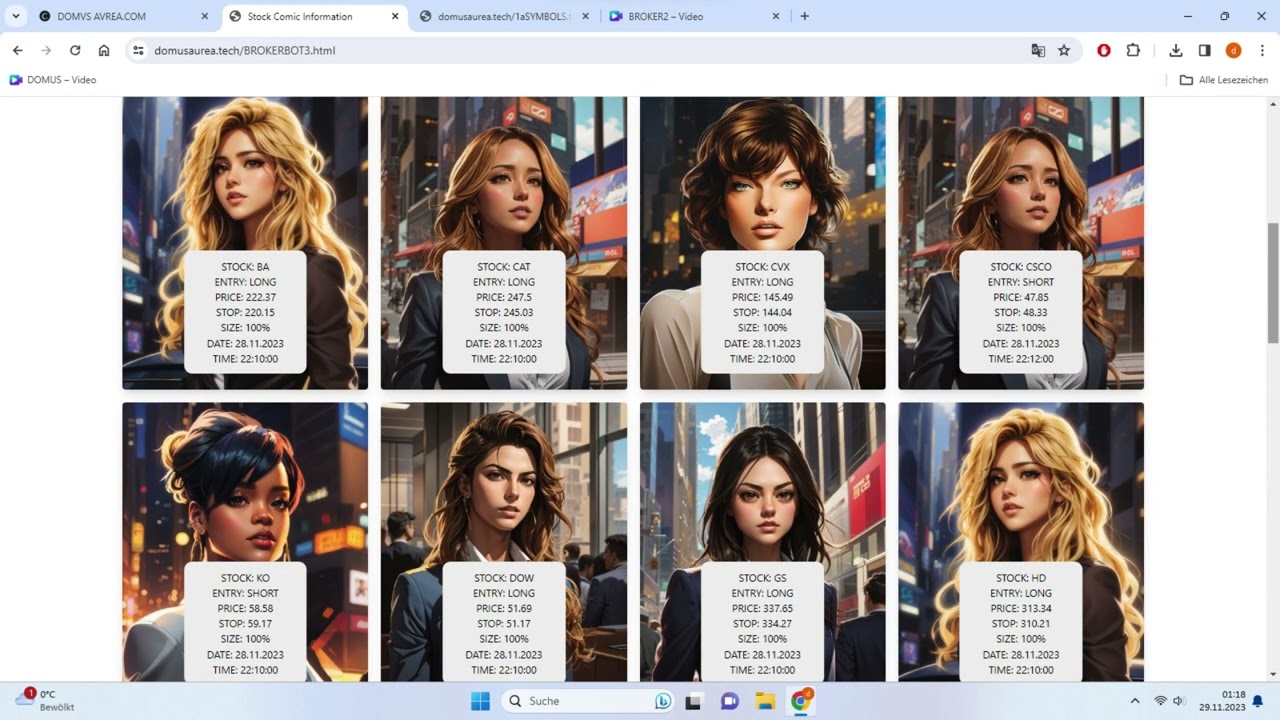Screen dimensions: 1280x720
Task: Close the Stock Comic Information tab
Action: coord(395,16)
